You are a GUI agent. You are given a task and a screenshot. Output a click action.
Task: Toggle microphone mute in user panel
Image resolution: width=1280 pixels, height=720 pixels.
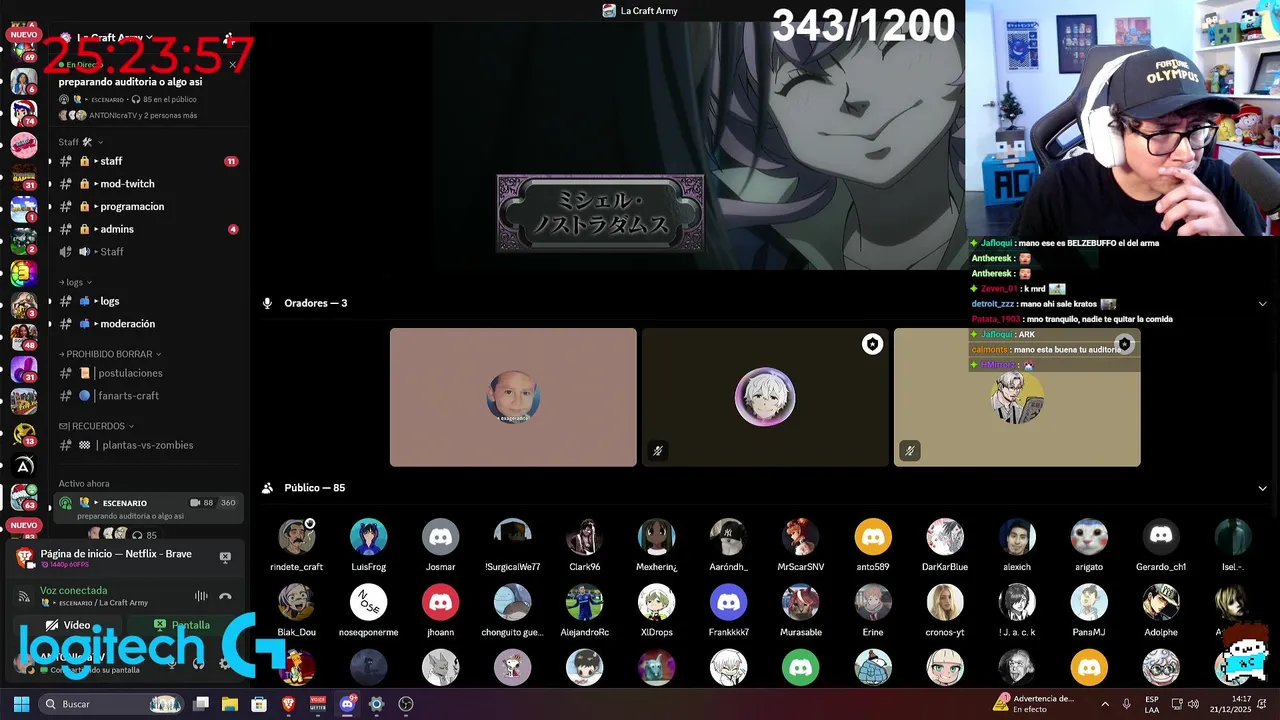click(171, 663)
